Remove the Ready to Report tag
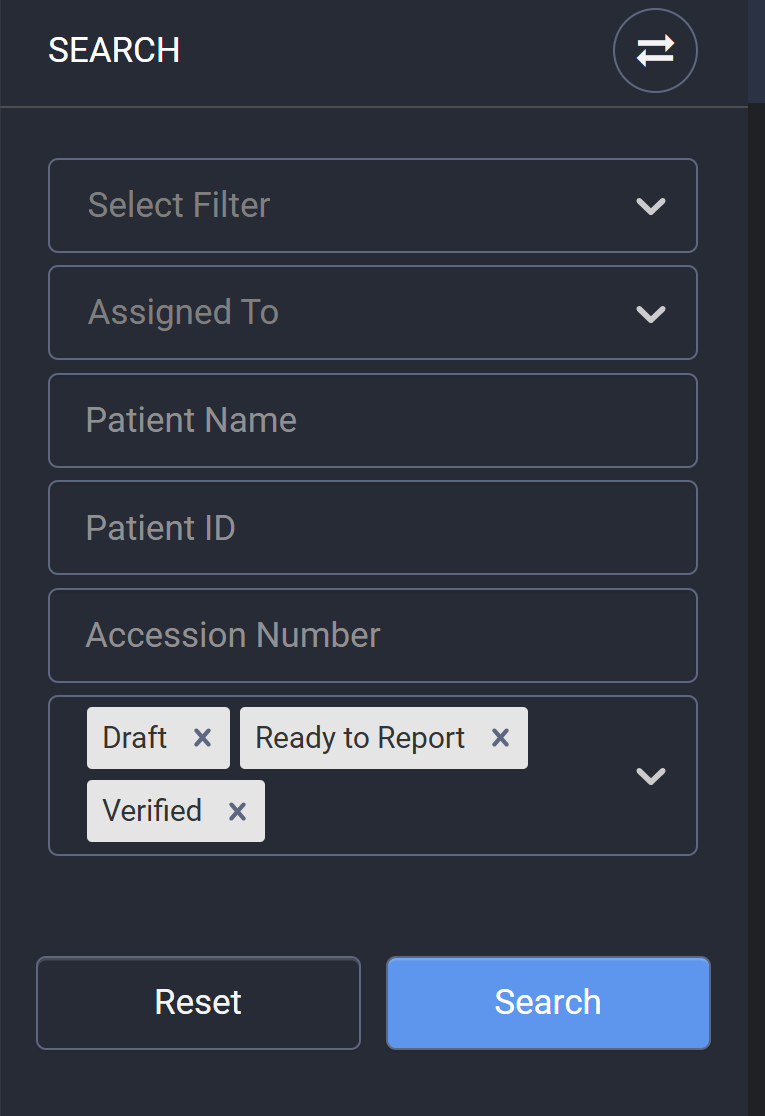The image size is (765, 1116). (500, 738)
